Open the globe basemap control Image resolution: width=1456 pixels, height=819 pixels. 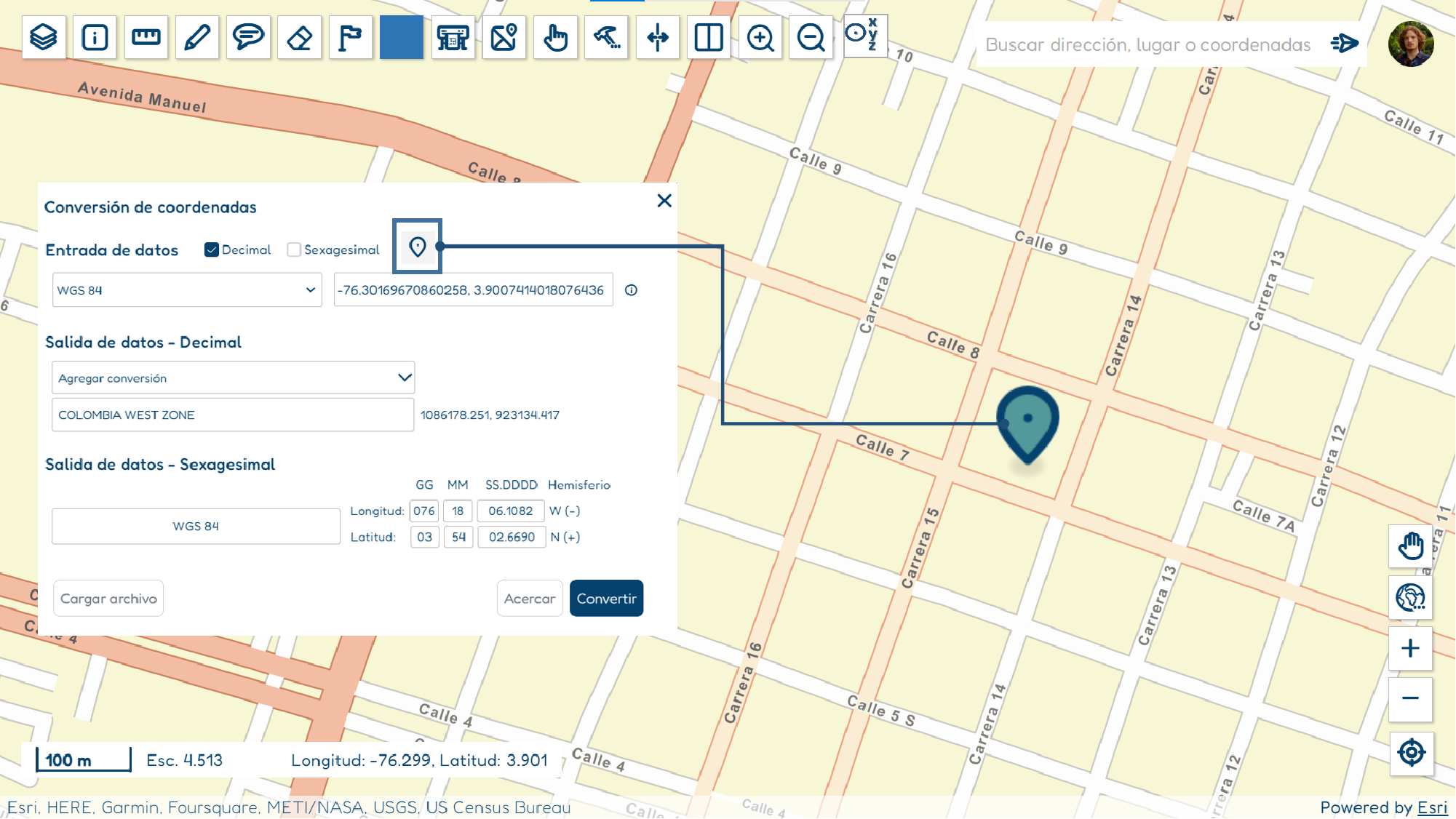[x=1411, y=598]
